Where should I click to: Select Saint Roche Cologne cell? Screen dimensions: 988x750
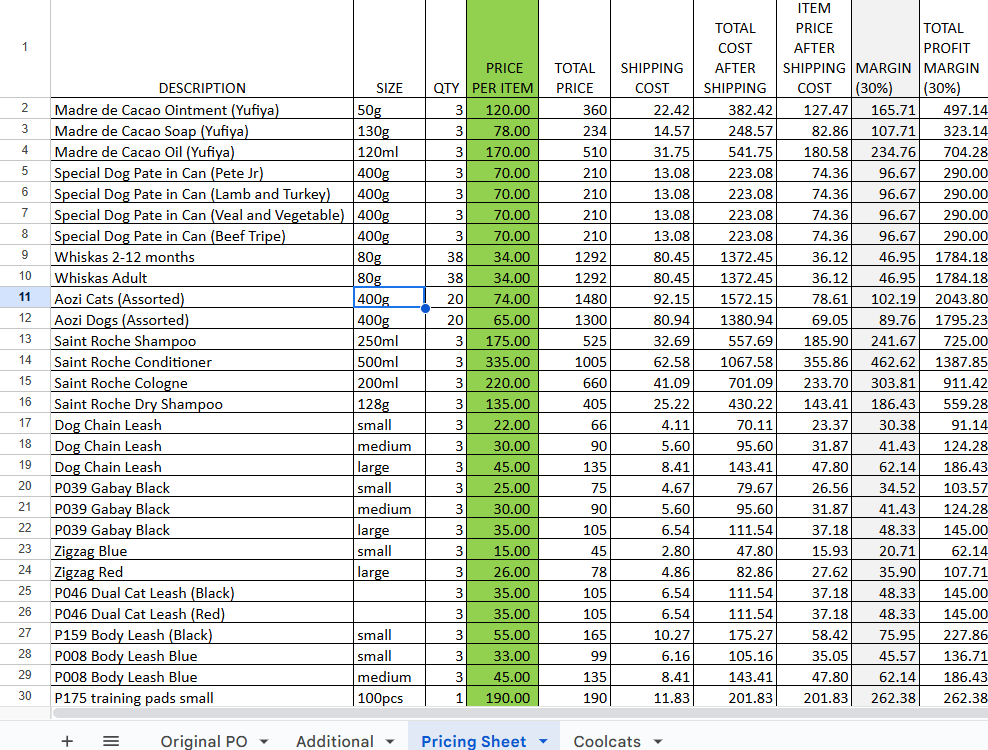click(x=202, y=383)
